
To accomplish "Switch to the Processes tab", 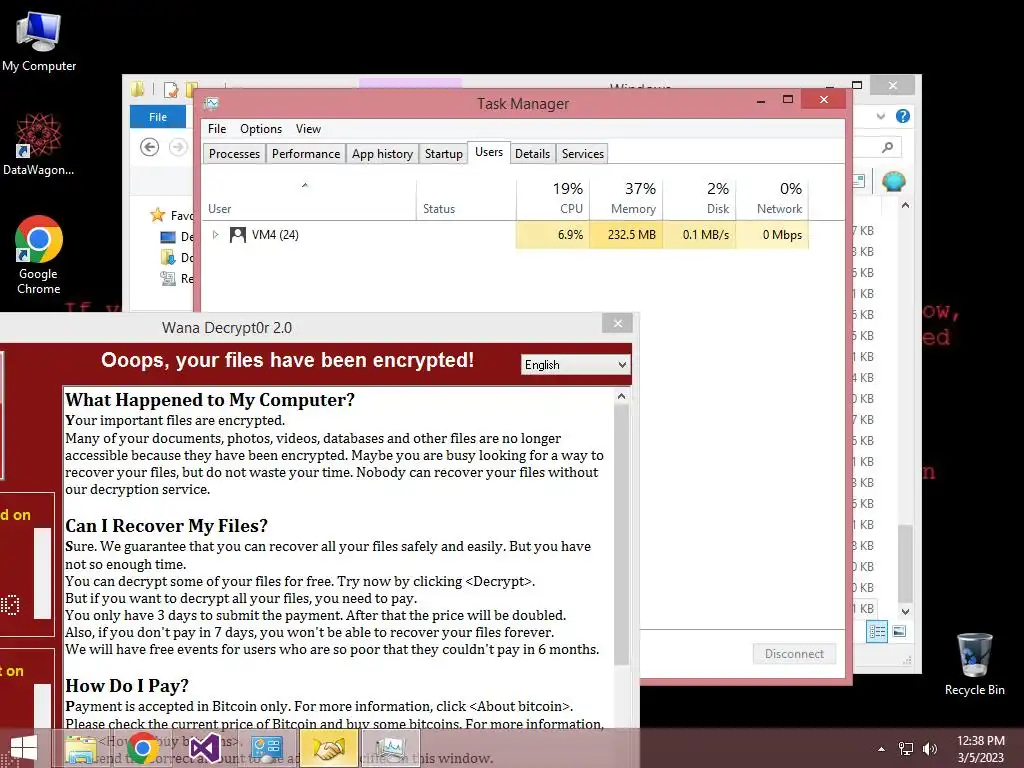I will (234, 153).
